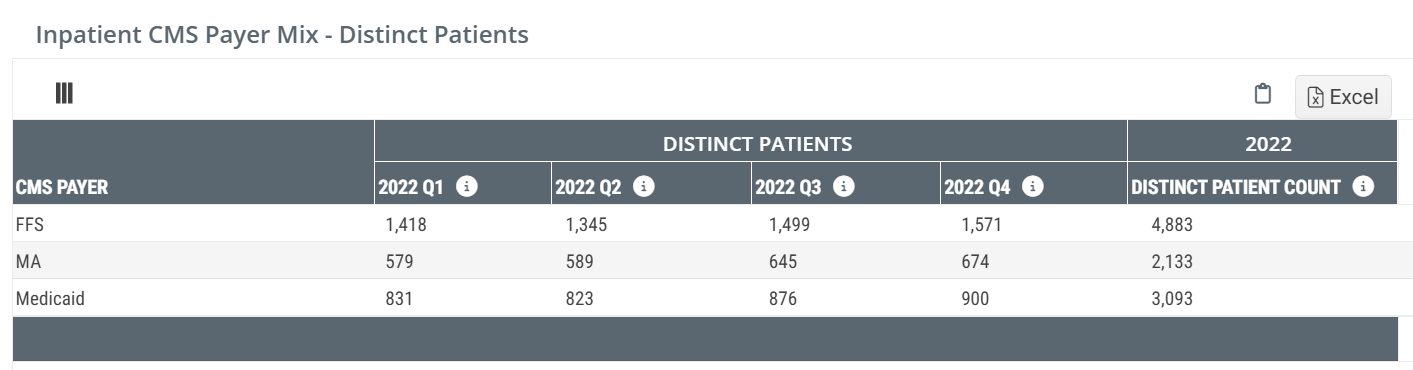Viewport: 1413px width, 370px height.
Task: Sort by the CMS Payer column header
Action: (62, 187)
